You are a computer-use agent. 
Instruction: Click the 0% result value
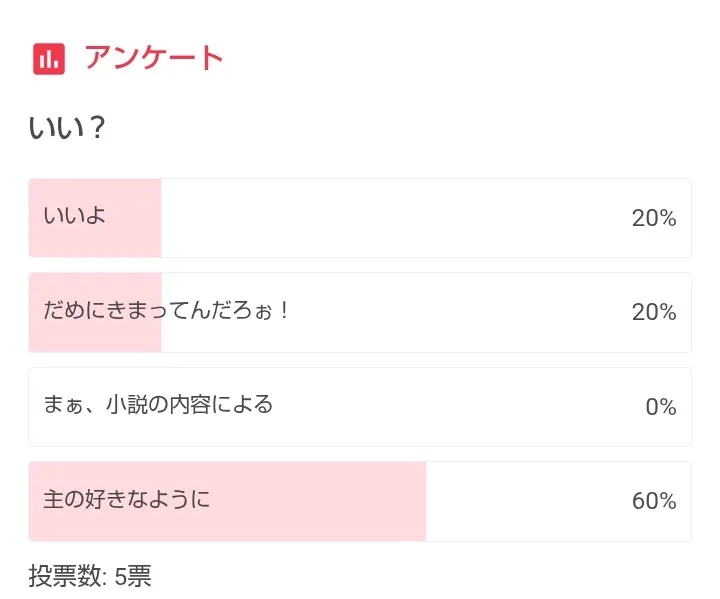point(661,407)
